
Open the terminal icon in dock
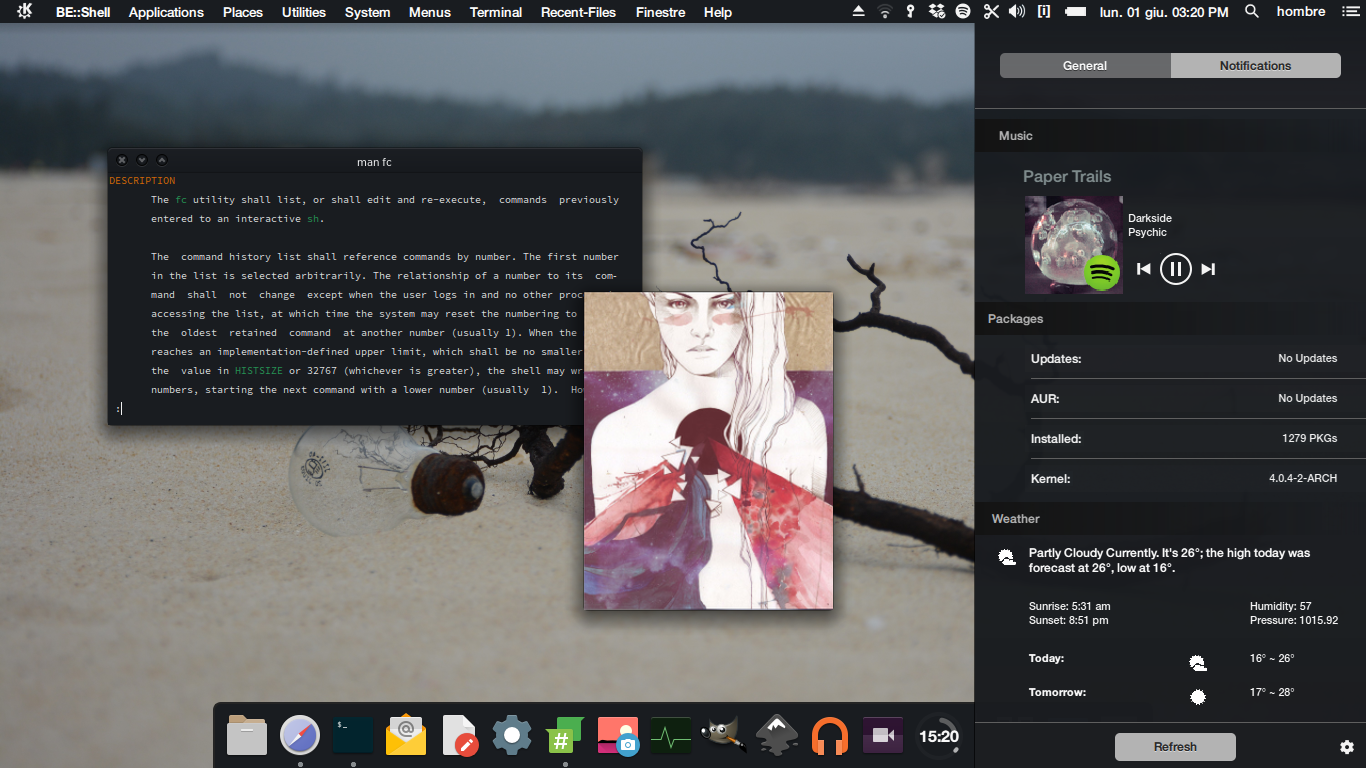pos(353,735)
